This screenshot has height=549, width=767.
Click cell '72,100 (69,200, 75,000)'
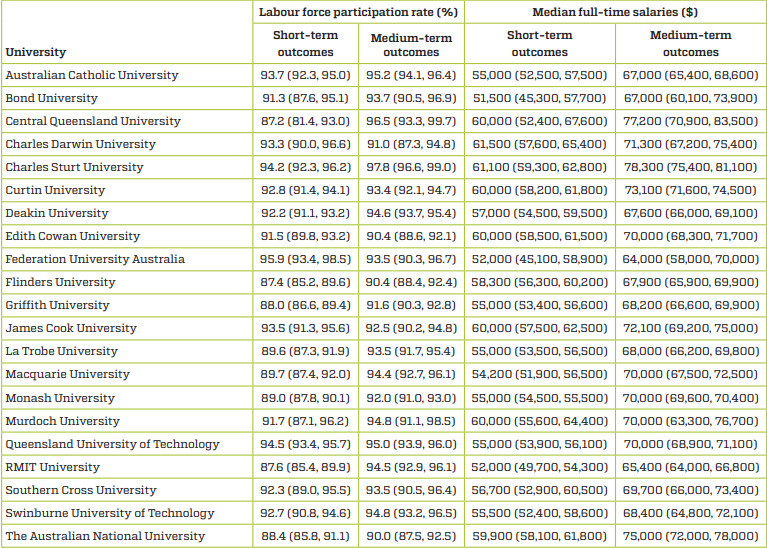(x=691, y=328)
